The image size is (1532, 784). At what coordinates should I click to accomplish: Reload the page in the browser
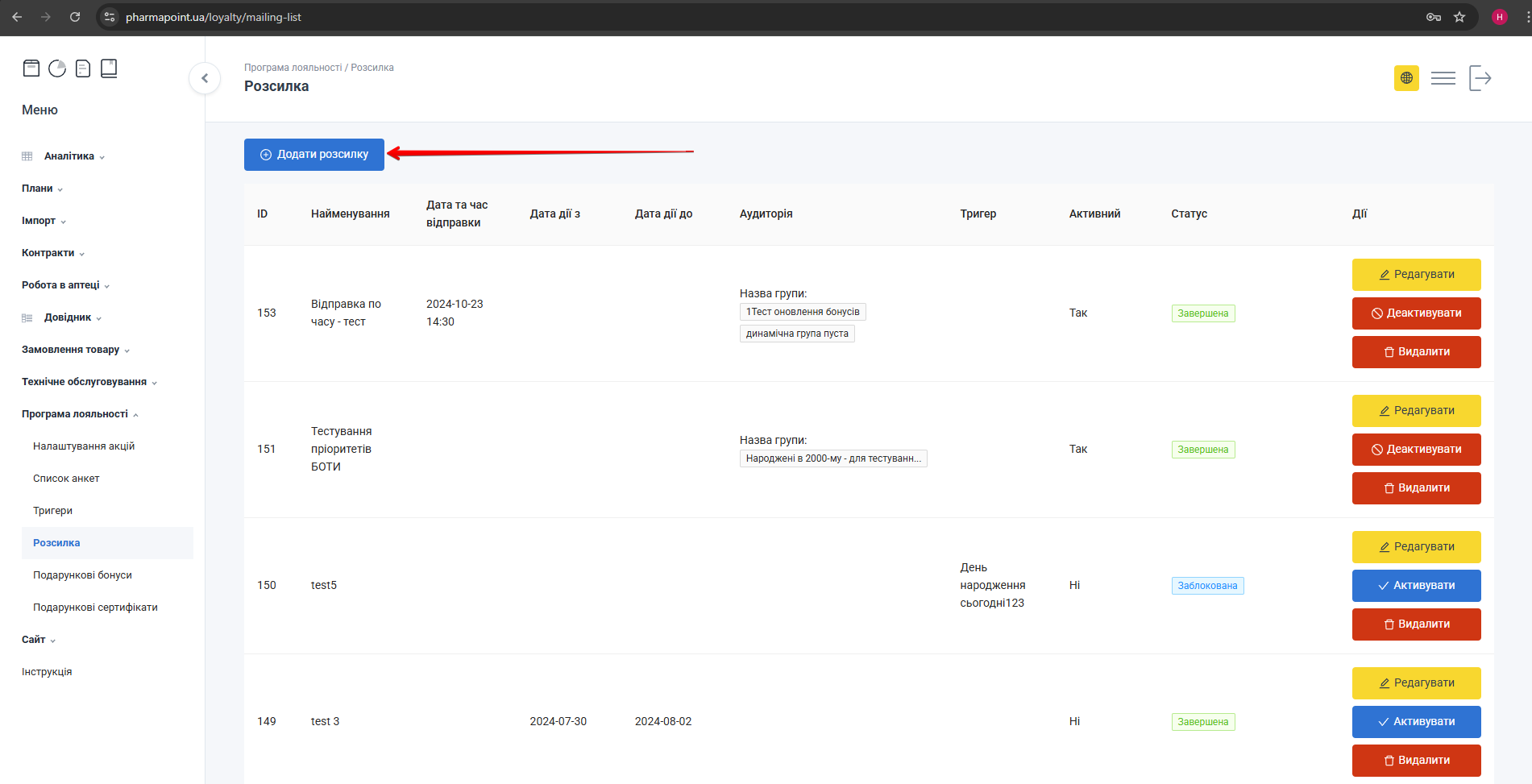pyautogui.click(x=75, y=17)
